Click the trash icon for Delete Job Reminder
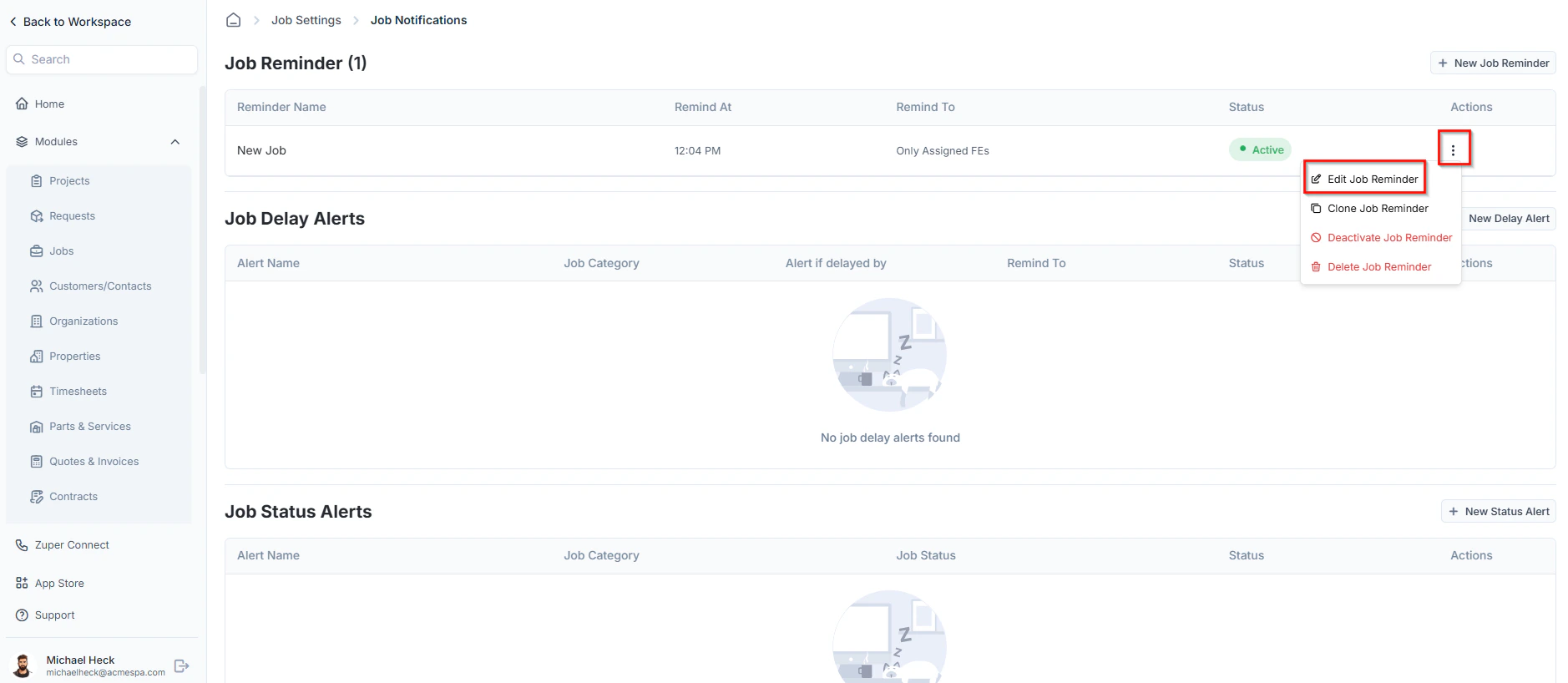 pyautogui.click(x=1316, y=267)
